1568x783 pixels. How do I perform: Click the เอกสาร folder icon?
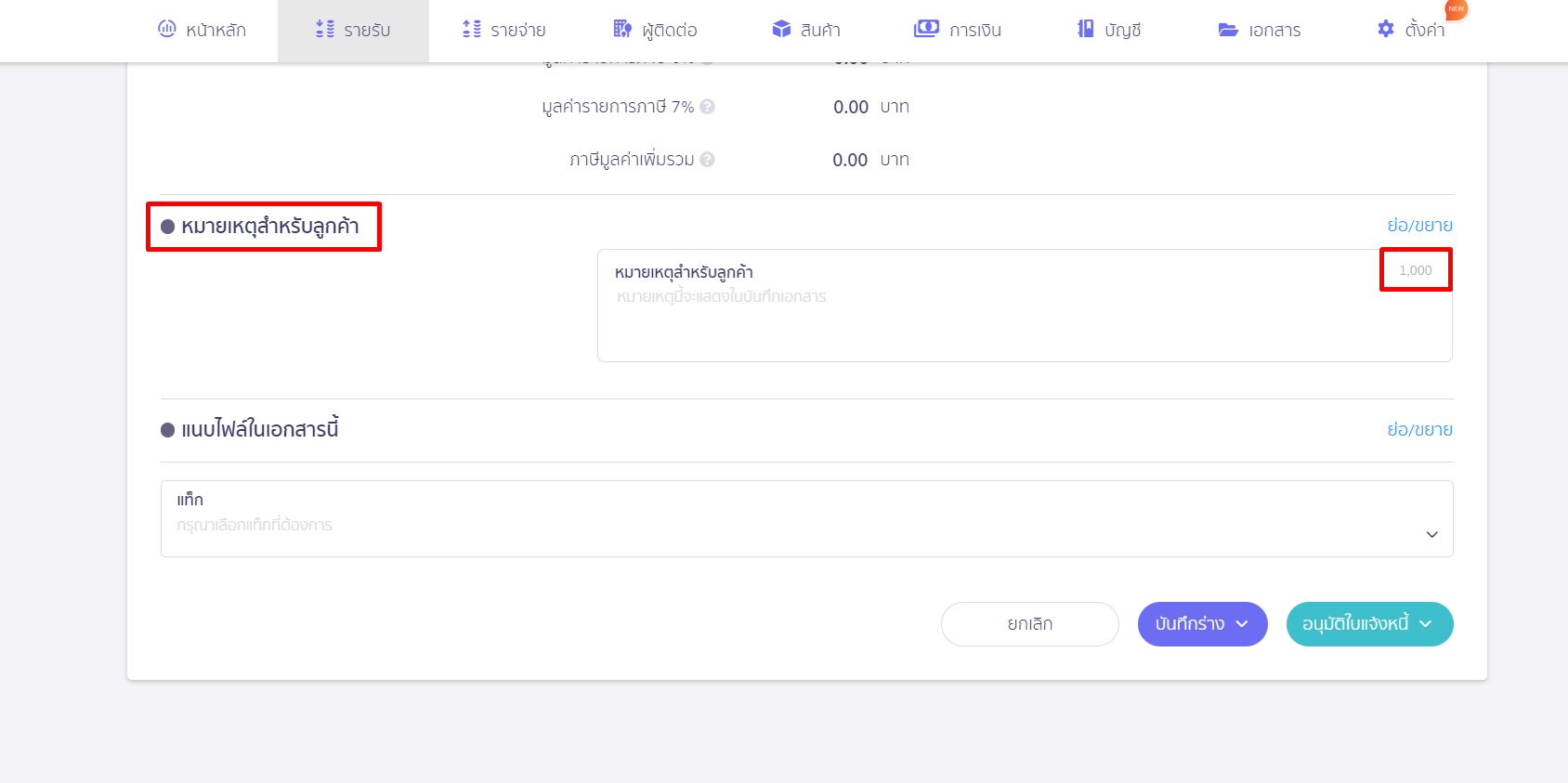[x=1228, y=30]
